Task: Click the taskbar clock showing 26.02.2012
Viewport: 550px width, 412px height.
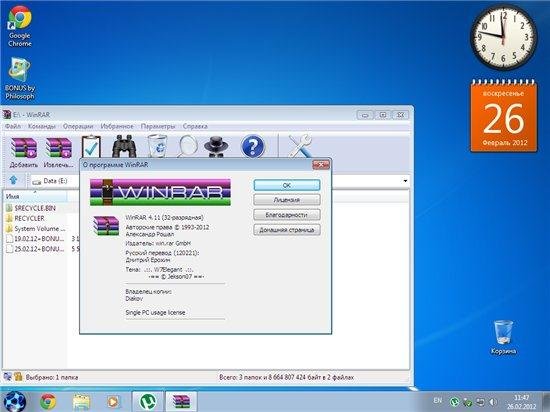Action: coord(521,402)
